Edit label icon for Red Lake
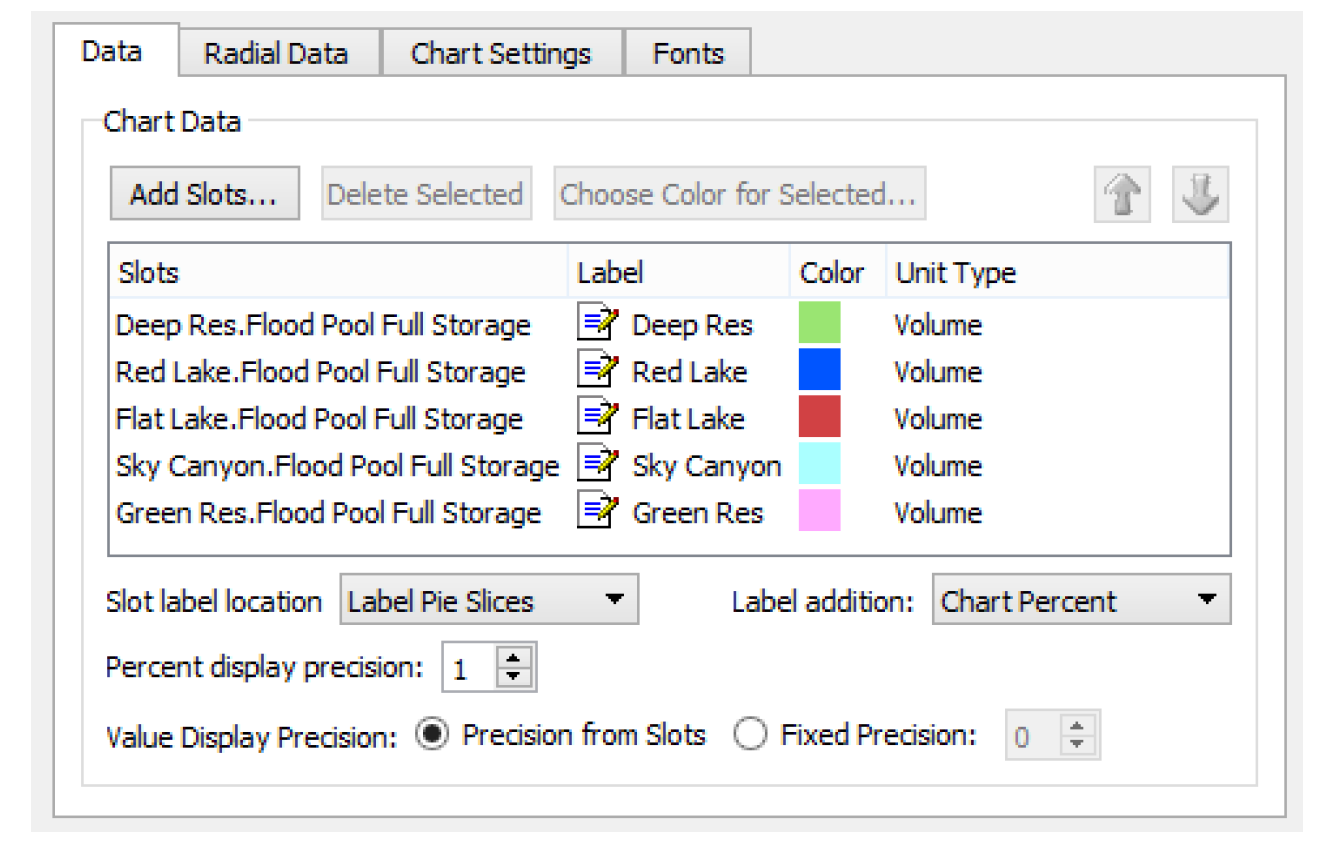Image resolution: width=1324 pixels, height=842 pixels. [598, 371]
